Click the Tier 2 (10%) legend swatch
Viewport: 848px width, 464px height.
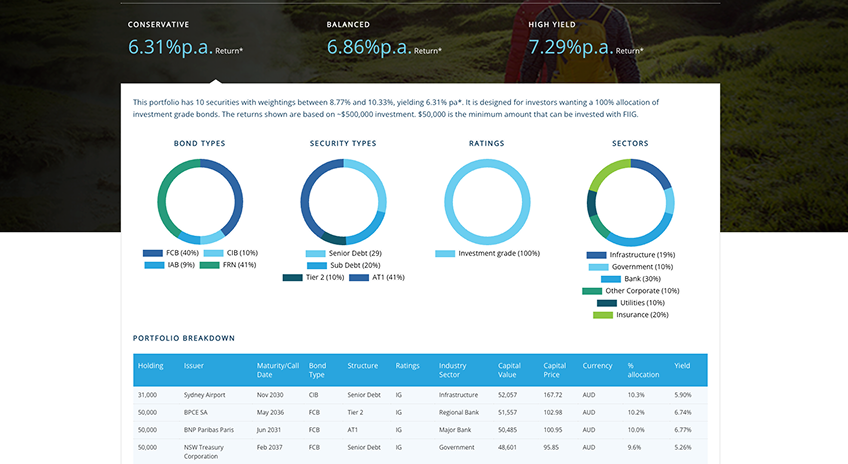click(293, 277)
